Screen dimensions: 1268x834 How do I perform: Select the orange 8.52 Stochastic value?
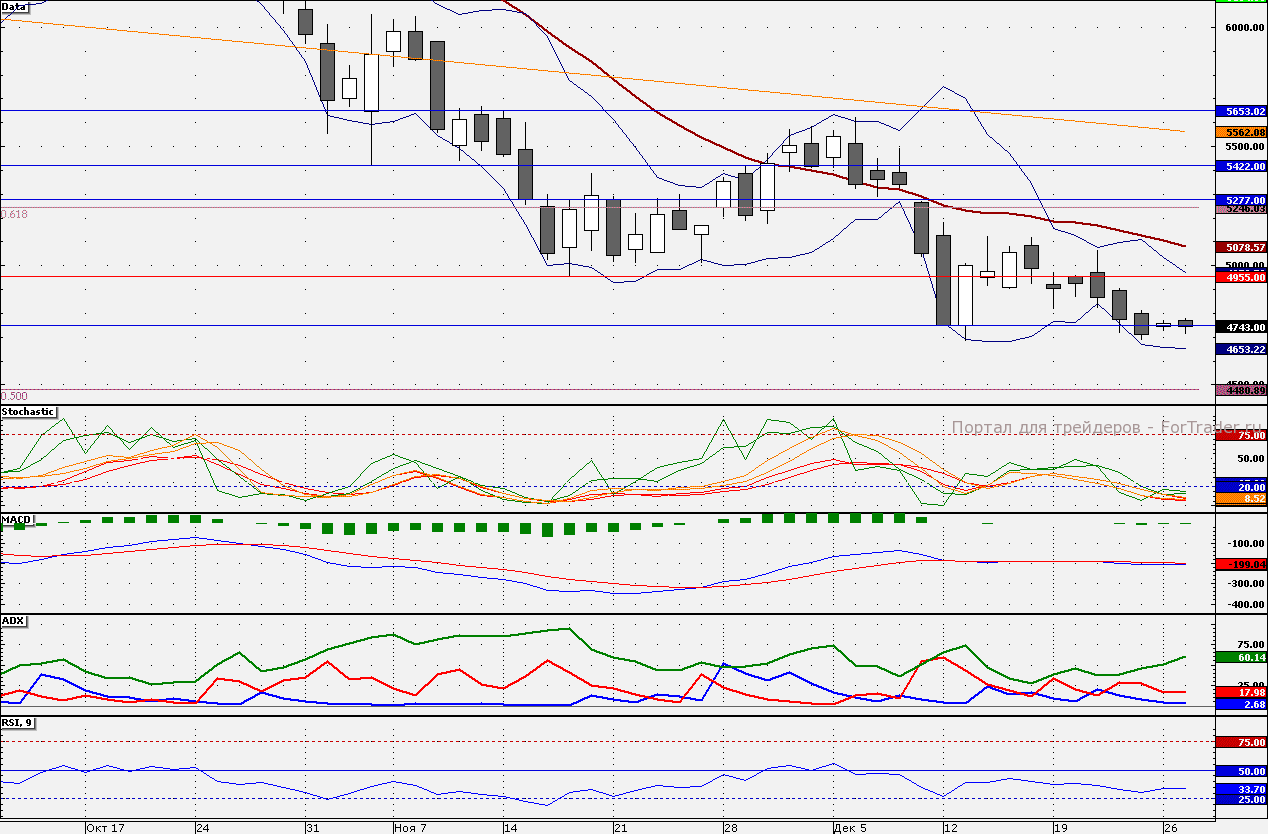(x=1241, y=497)
